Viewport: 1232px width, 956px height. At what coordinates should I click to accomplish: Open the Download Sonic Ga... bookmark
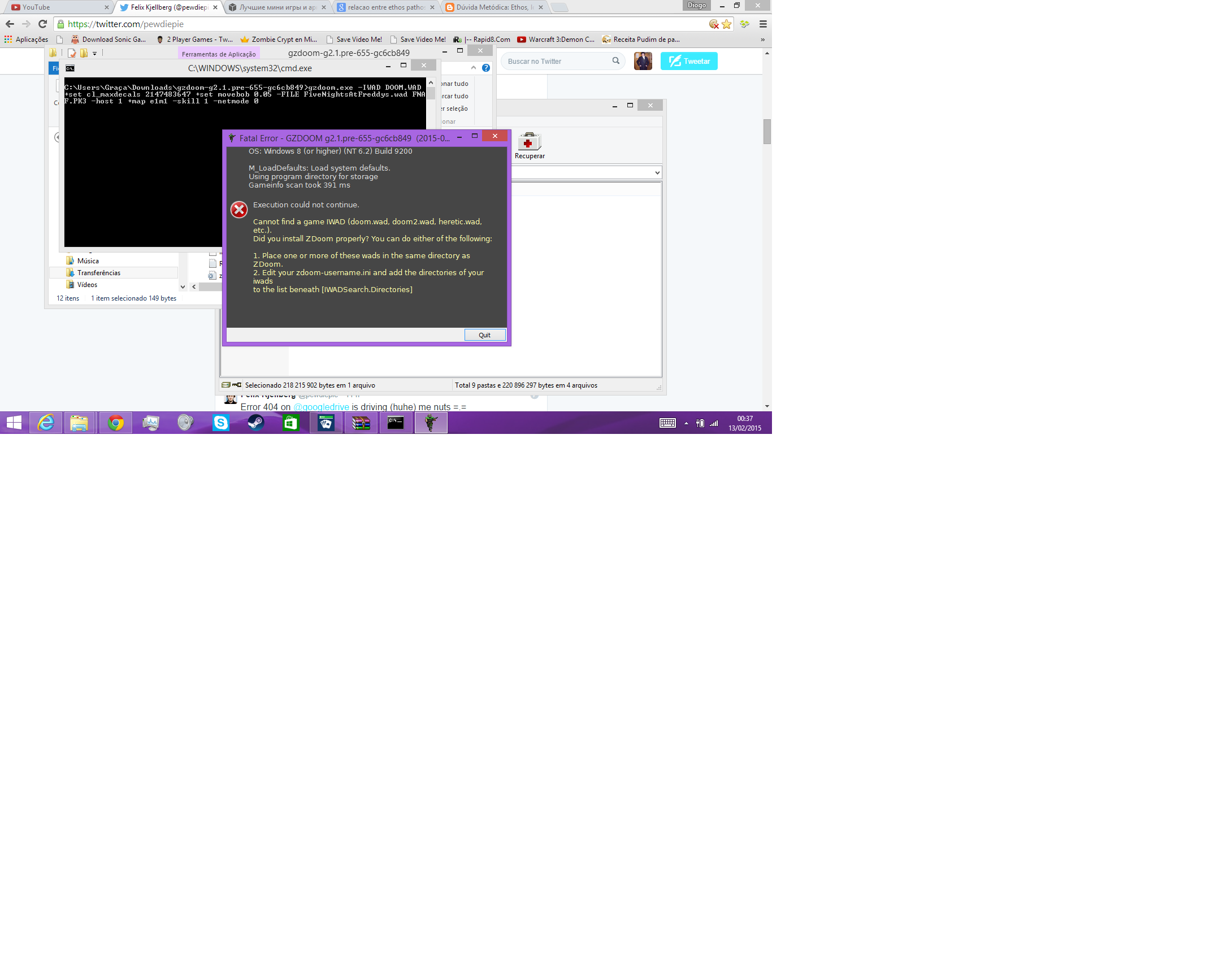(109, 40)
